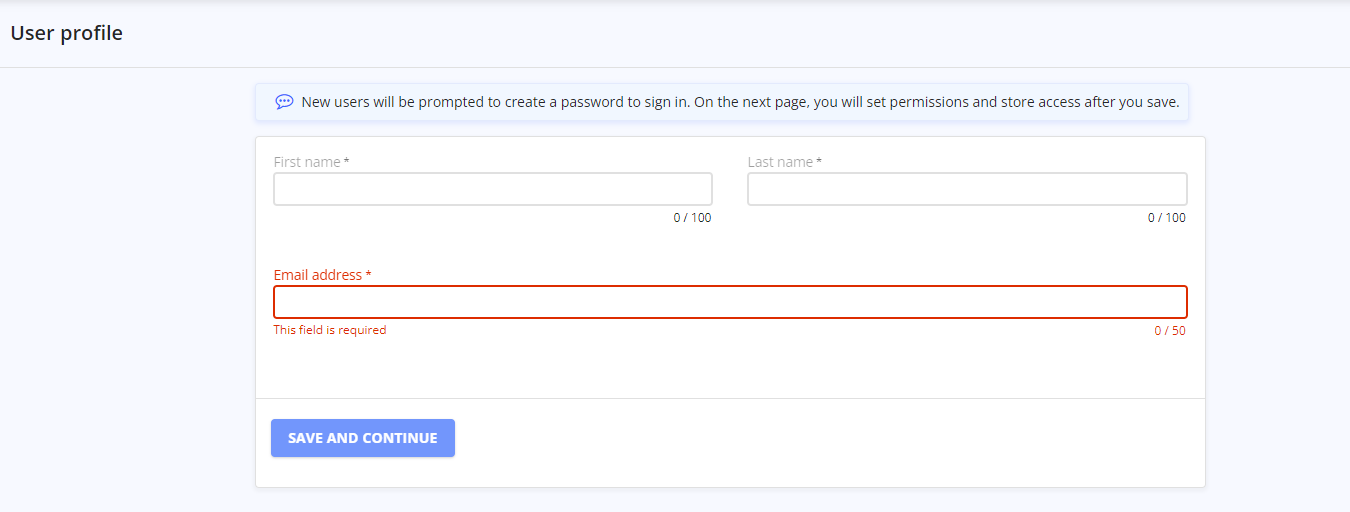This screenshot has height=512, width=1350.
Task: Click the 'This field is required' error message
Action: coord(330,330)
